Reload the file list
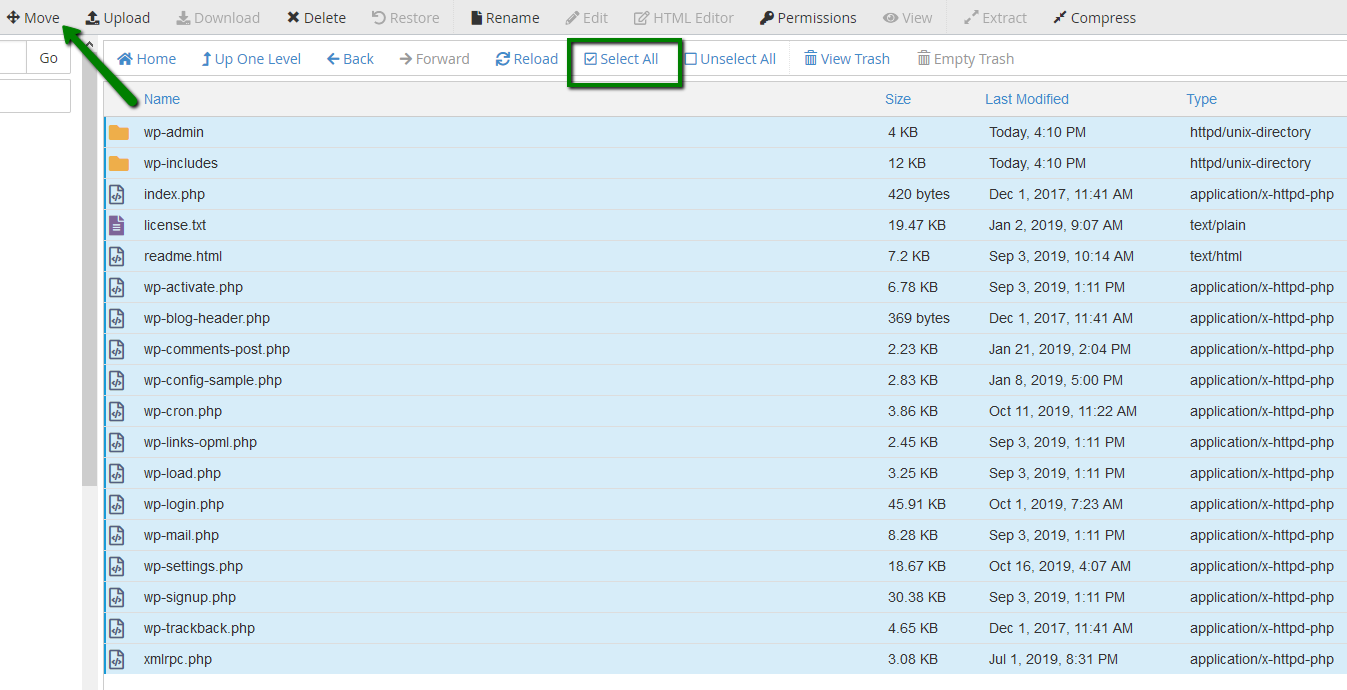This screenshot has width=1347, height=690. 527,59
